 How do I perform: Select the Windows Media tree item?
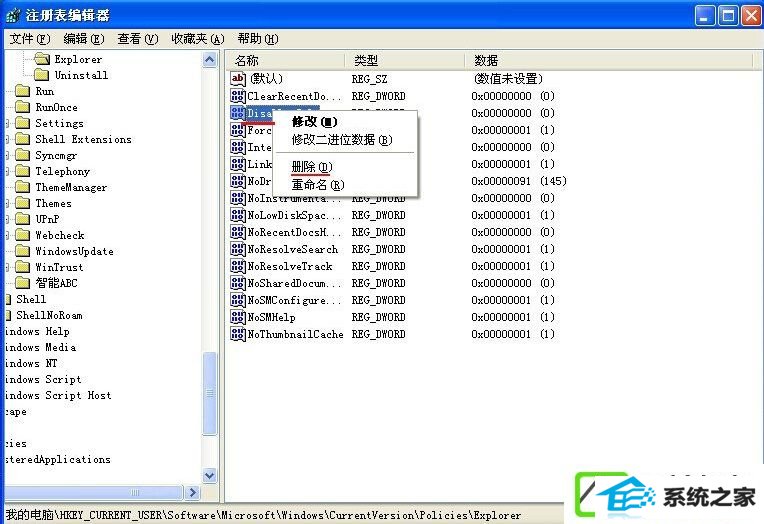coord(40,348)
